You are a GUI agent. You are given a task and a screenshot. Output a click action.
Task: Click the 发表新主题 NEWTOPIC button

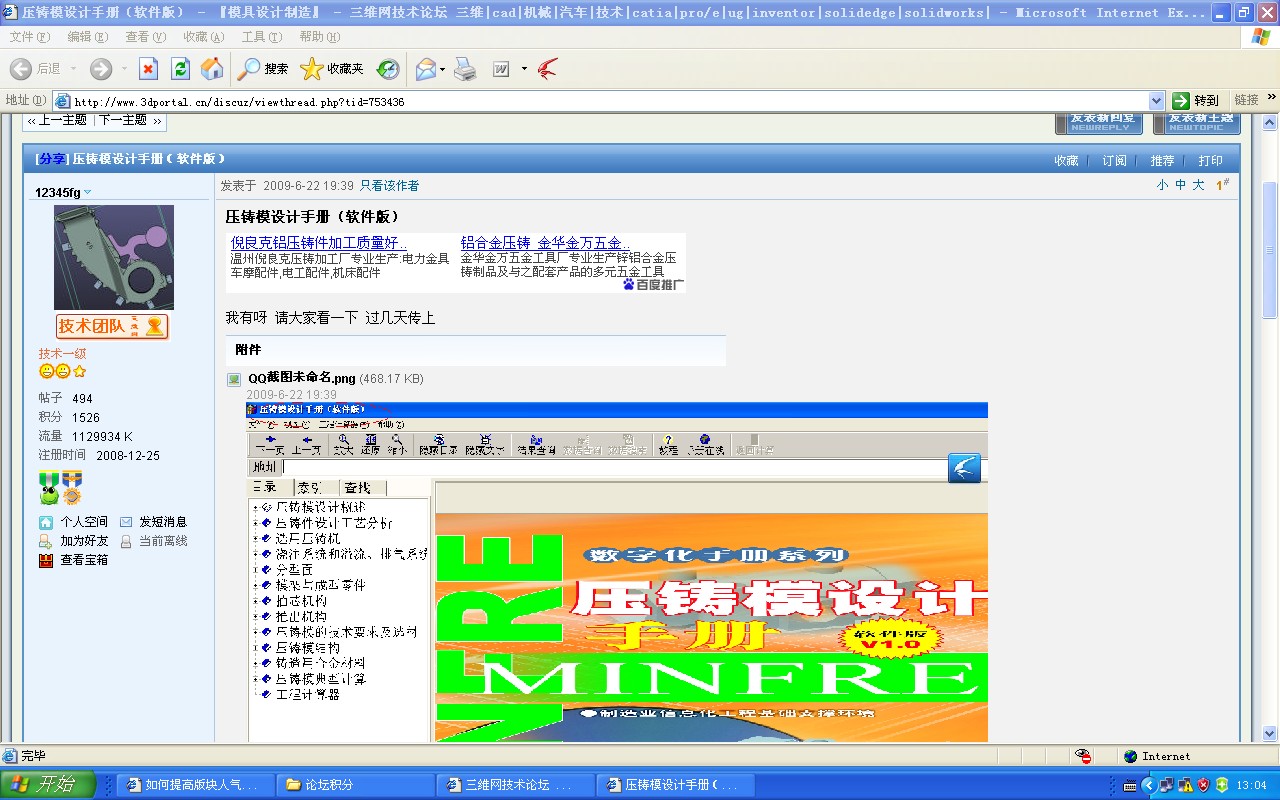[1197, 122]
